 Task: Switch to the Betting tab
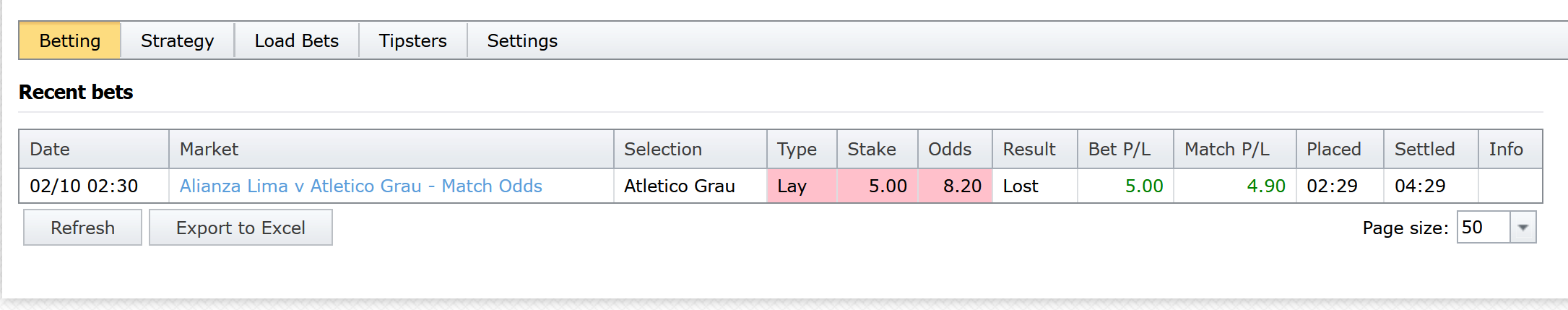[x=70, y=41]
